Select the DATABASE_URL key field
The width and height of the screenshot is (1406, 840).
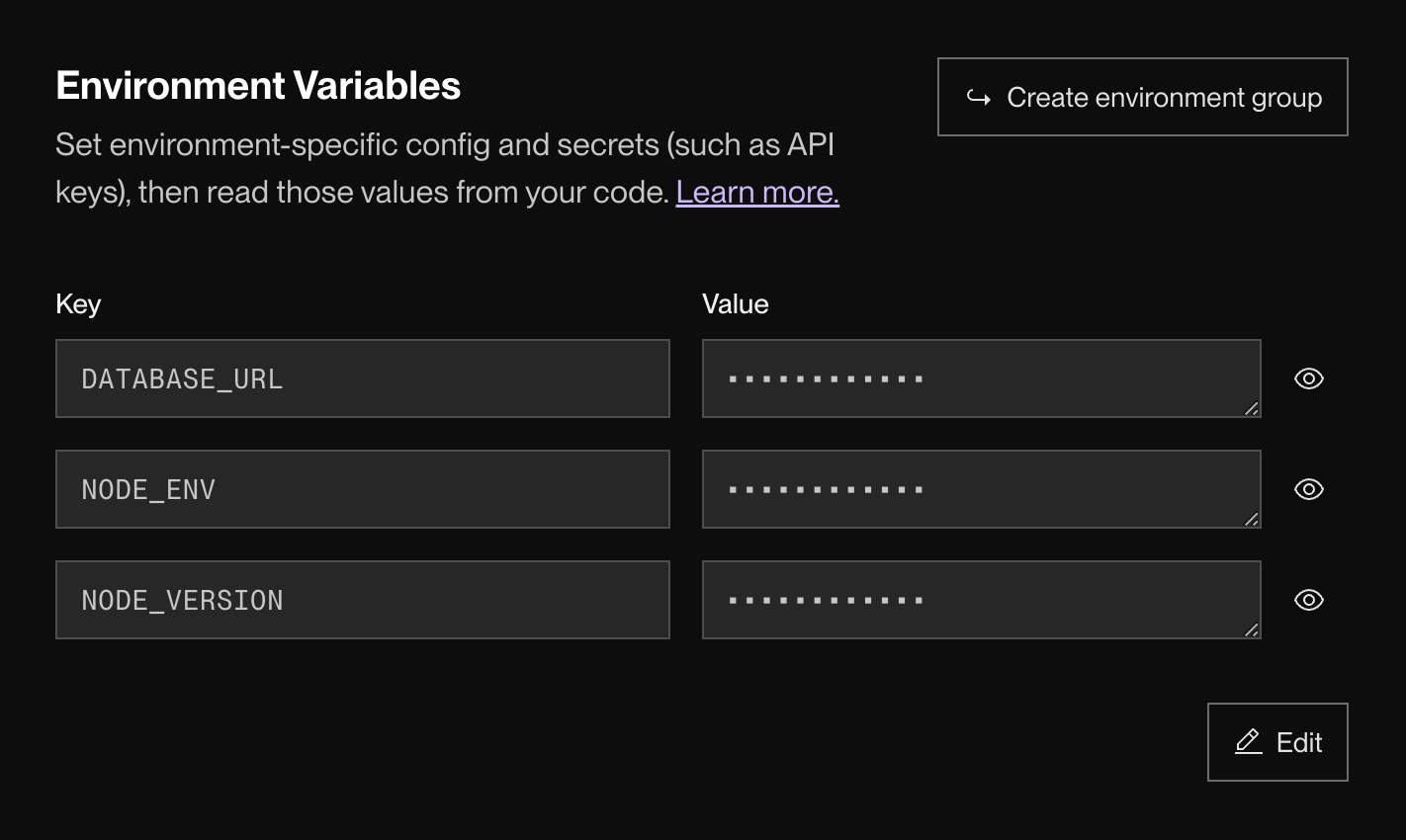(363, 378)
